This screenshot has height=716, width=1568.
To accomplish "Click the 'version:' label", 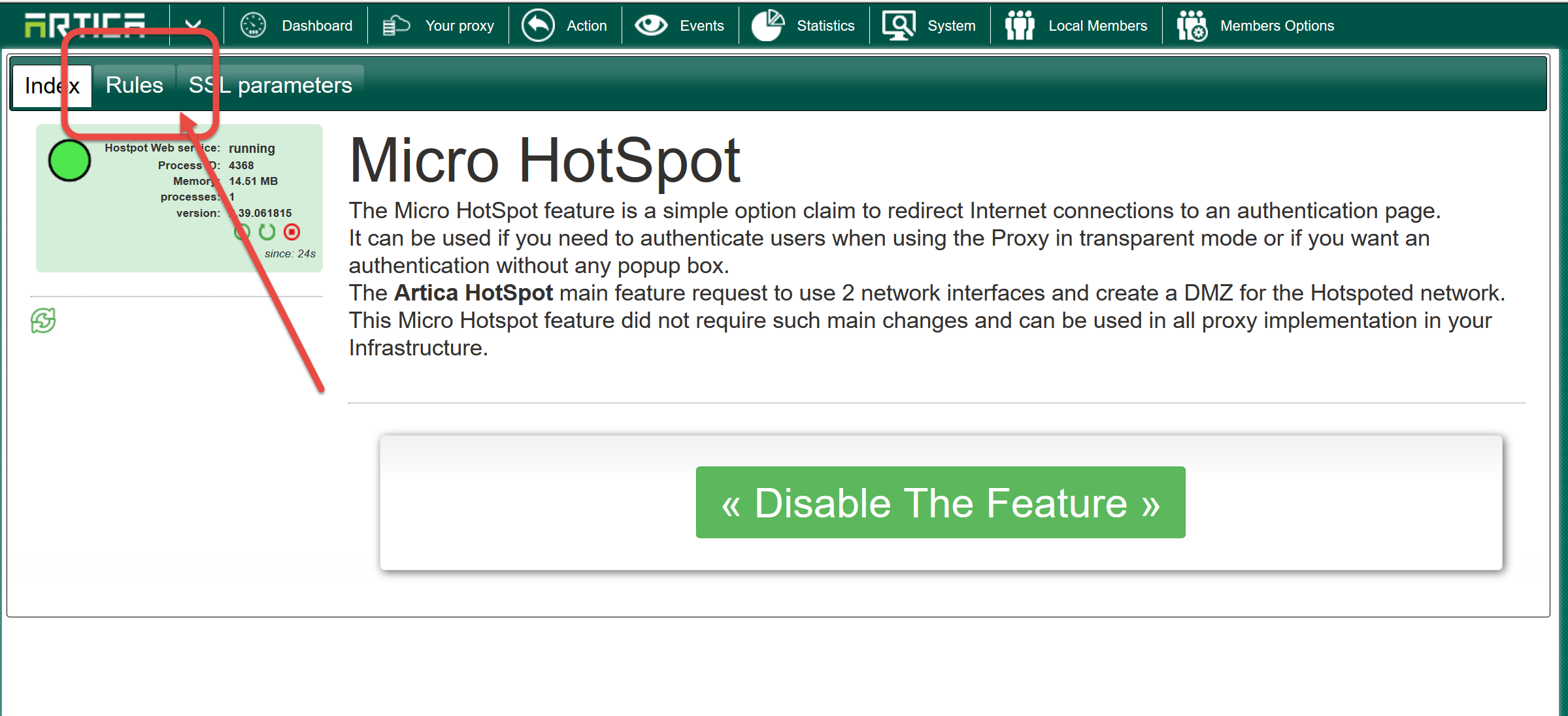I will pos(198,213).
